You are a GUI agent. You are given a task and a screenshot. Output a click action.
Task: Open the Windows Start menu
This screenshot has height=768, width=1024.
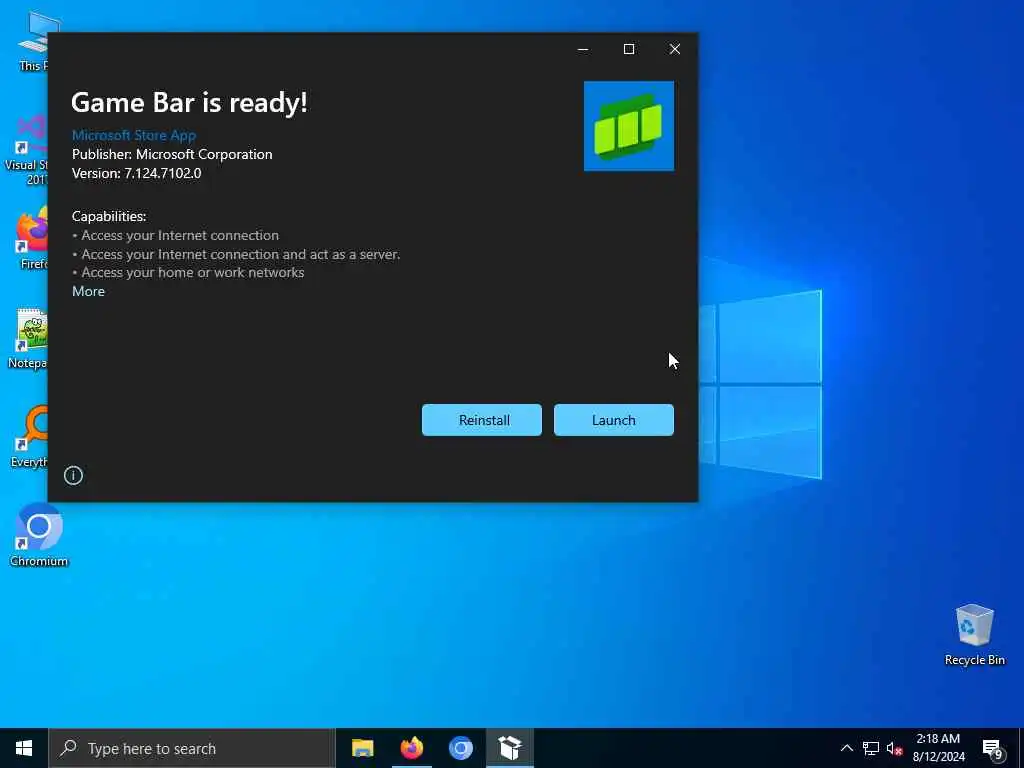coord(24,748)
